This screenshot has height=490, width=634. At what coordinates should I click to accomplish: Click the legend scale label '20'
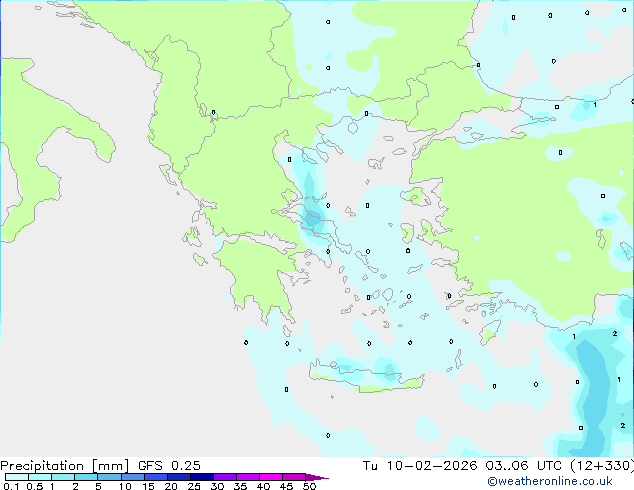tap(171, 486)
